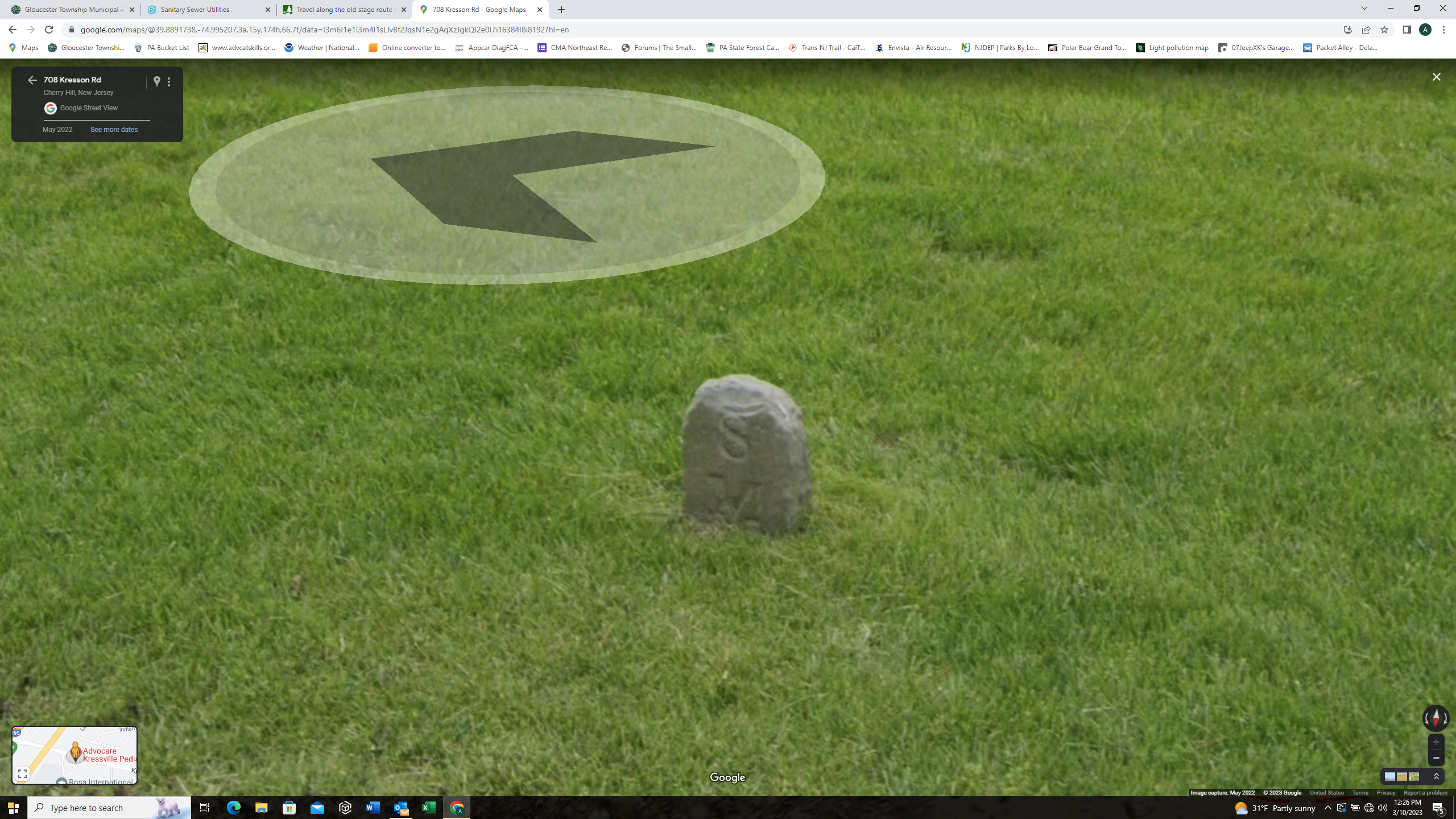
Task: Open the three-dot menu in the address panel
Action: click(x=169, y=82)
